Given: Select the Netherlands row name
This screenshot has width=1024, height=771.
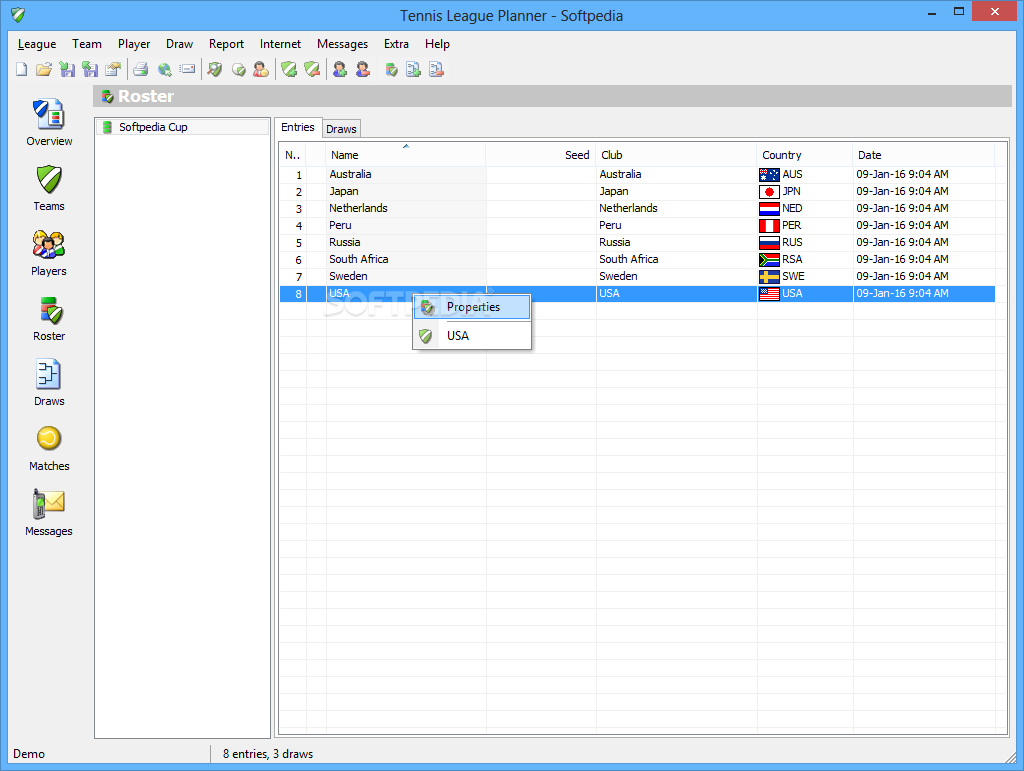Looking at the screenshot, I should tap(358, 208).
